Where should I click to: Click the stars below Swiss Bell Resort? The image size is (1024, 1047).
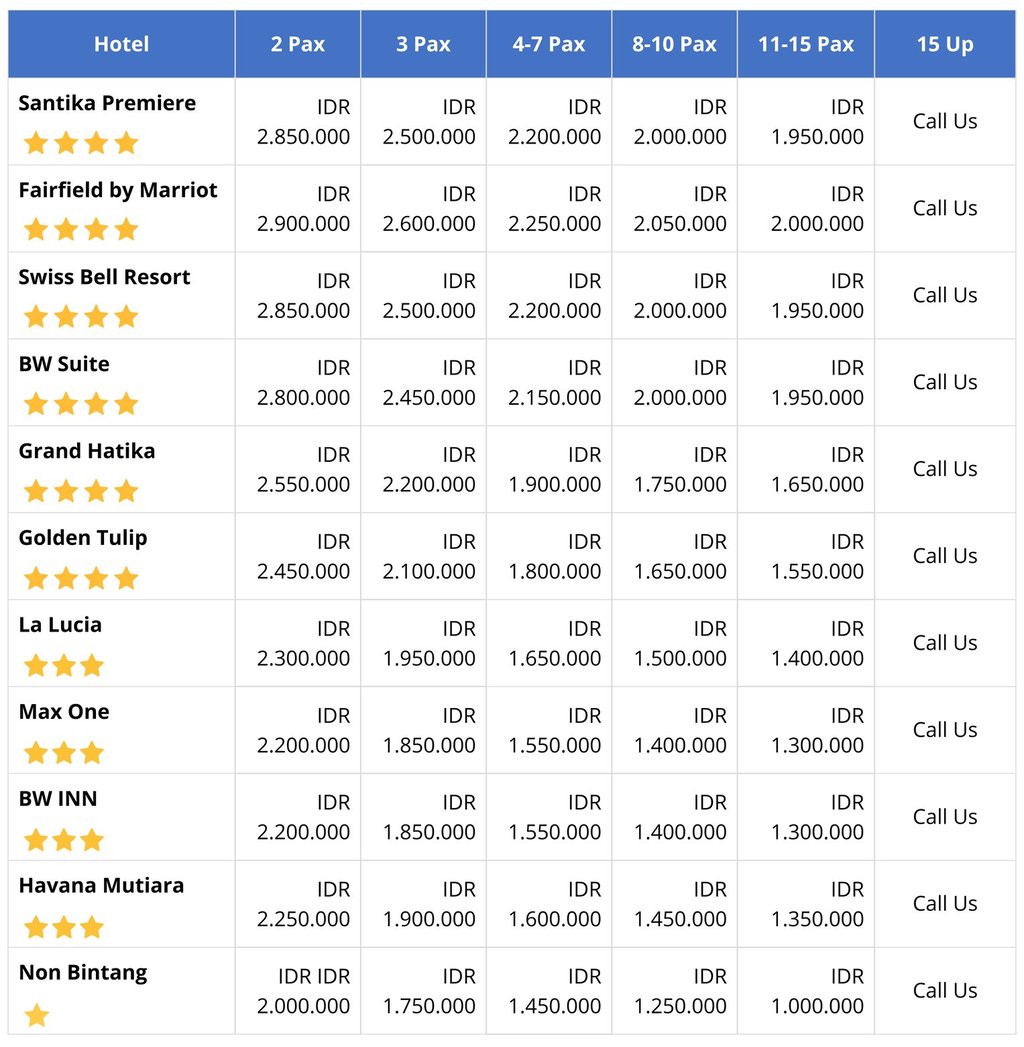(x=81, y=316)
